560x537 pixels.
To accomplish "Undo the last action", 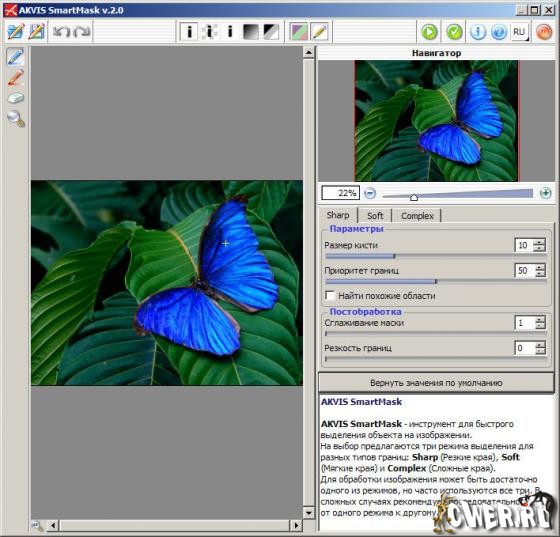I will click(62, 32).
